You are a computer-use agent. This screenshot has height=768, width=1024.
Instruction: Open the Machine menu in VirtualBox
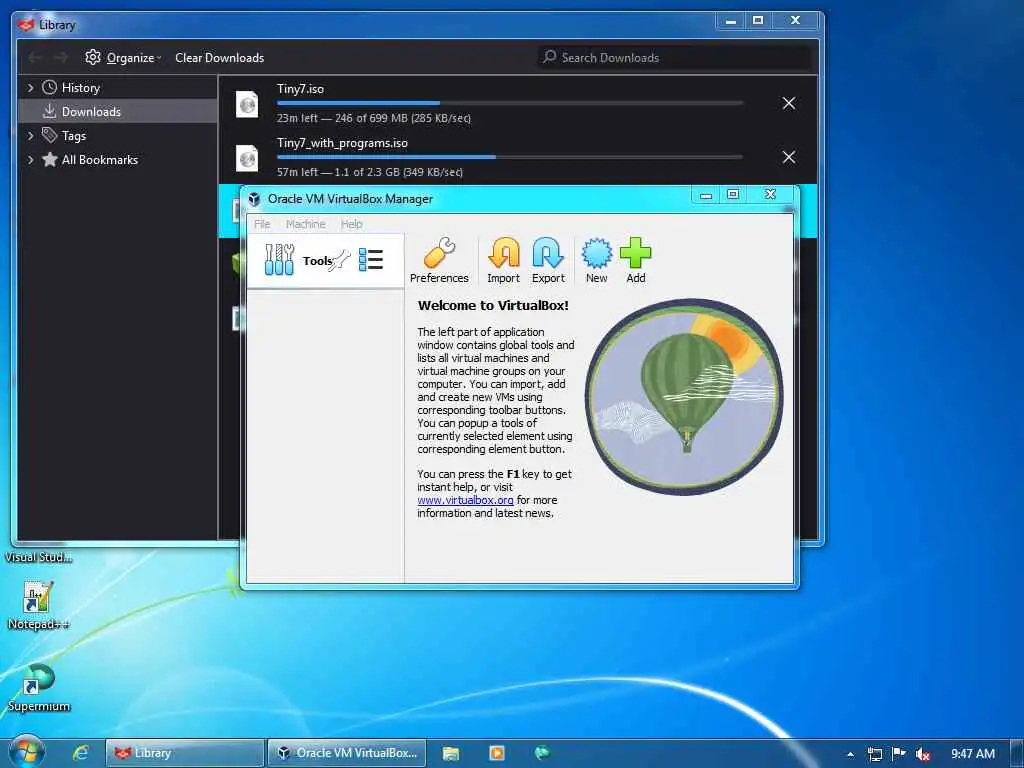click(306, 224)
